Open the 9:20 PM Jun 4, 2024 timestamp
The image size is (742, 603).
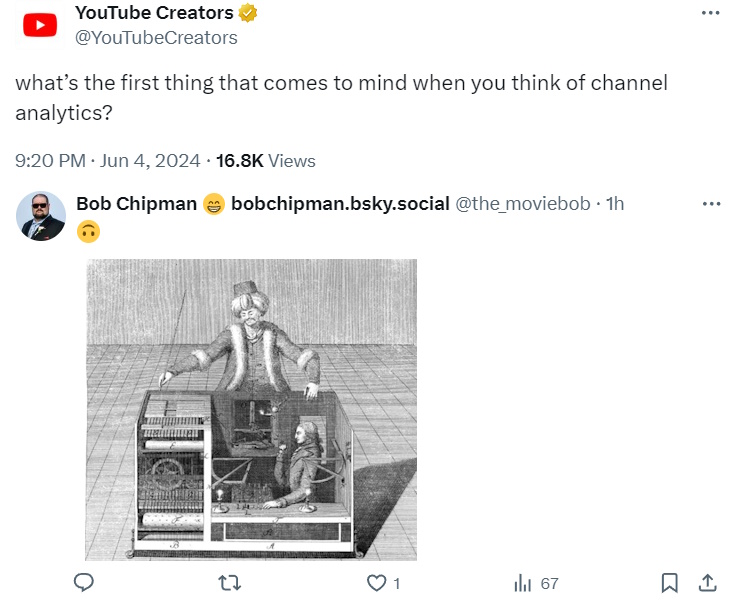pyautogui.click(x=107, y=160)
